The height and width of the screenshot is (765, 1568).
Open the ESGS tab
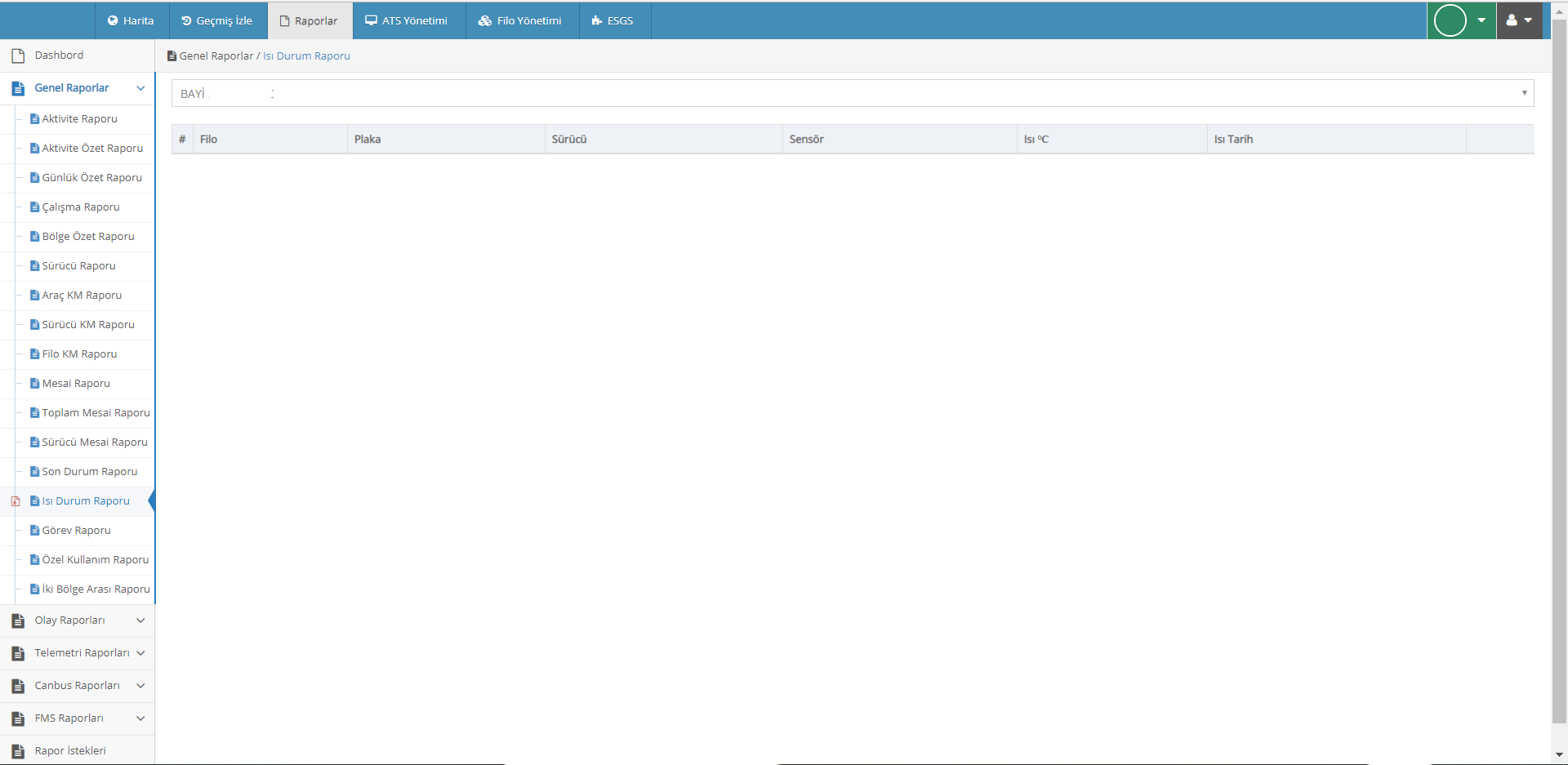point(614,20)
